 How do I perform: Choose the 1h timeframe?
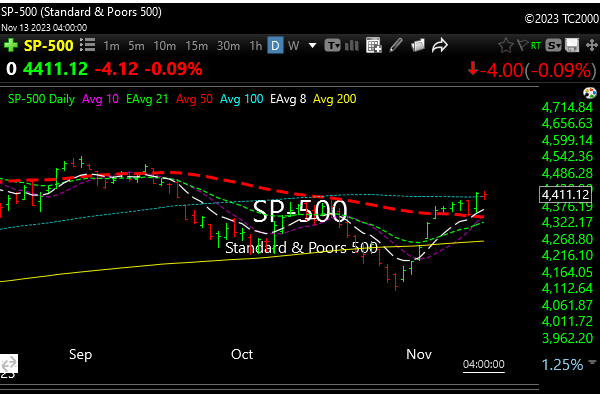click(x=256, y=46)
